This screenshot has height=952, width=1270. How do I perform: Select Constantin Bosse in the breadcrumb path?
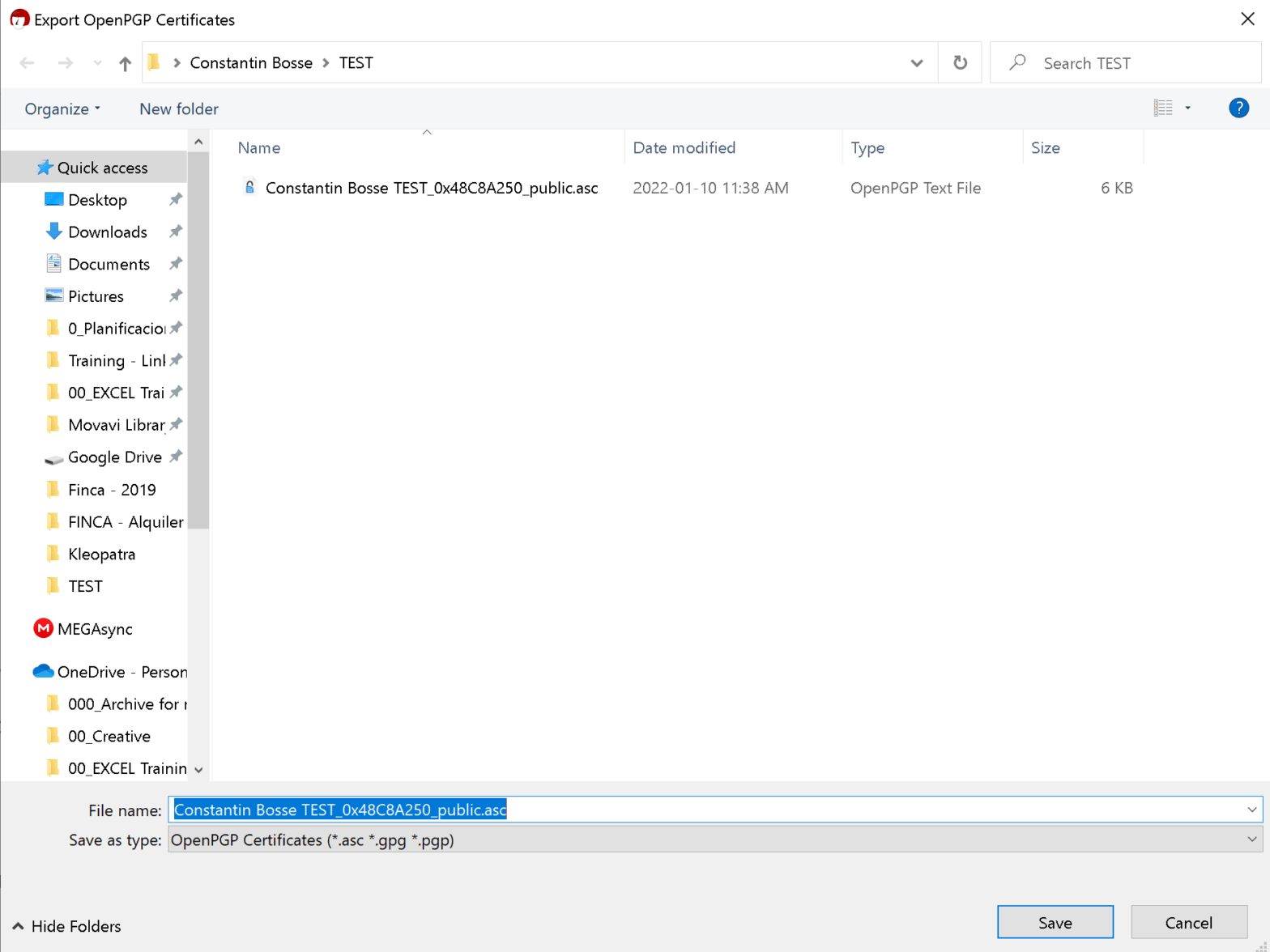tap(251, 63)
